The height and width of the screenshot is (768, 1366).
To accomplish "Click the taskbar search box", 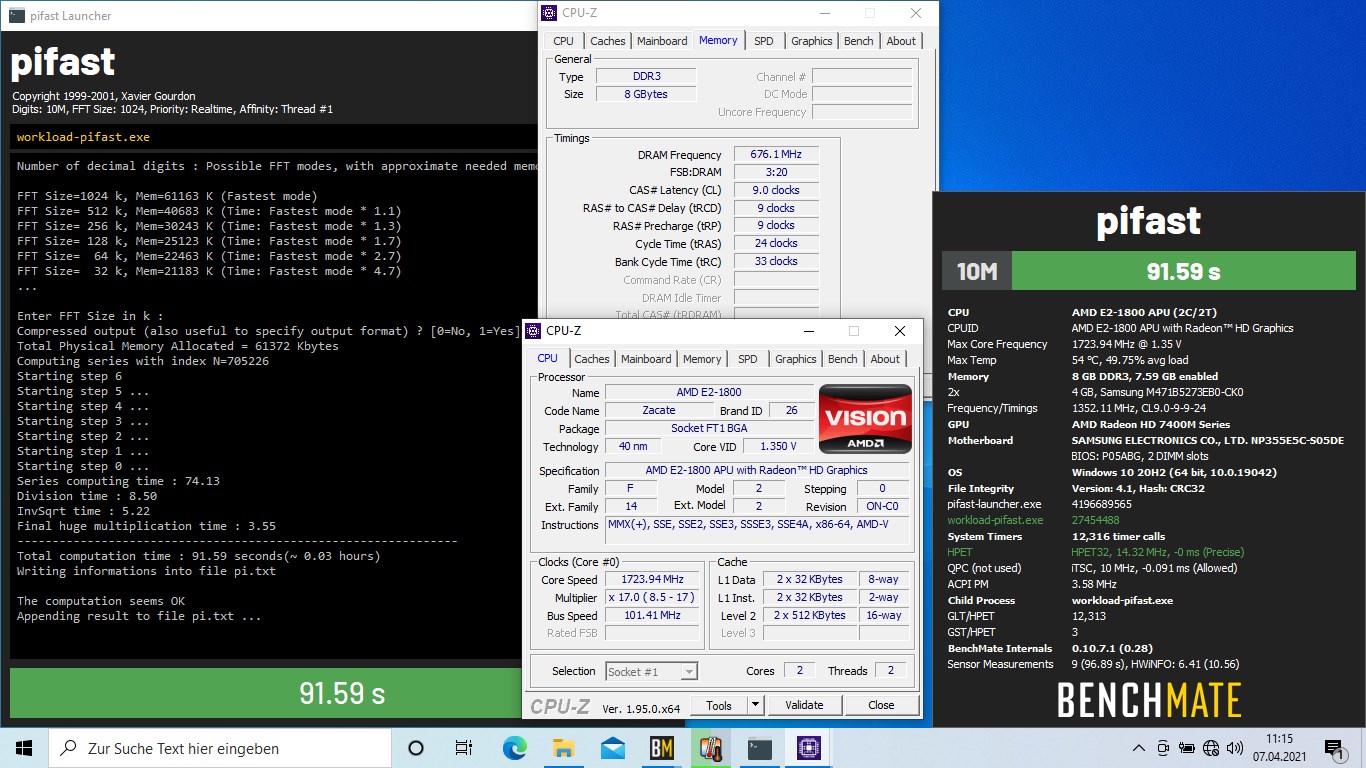I will click(220, 747).
